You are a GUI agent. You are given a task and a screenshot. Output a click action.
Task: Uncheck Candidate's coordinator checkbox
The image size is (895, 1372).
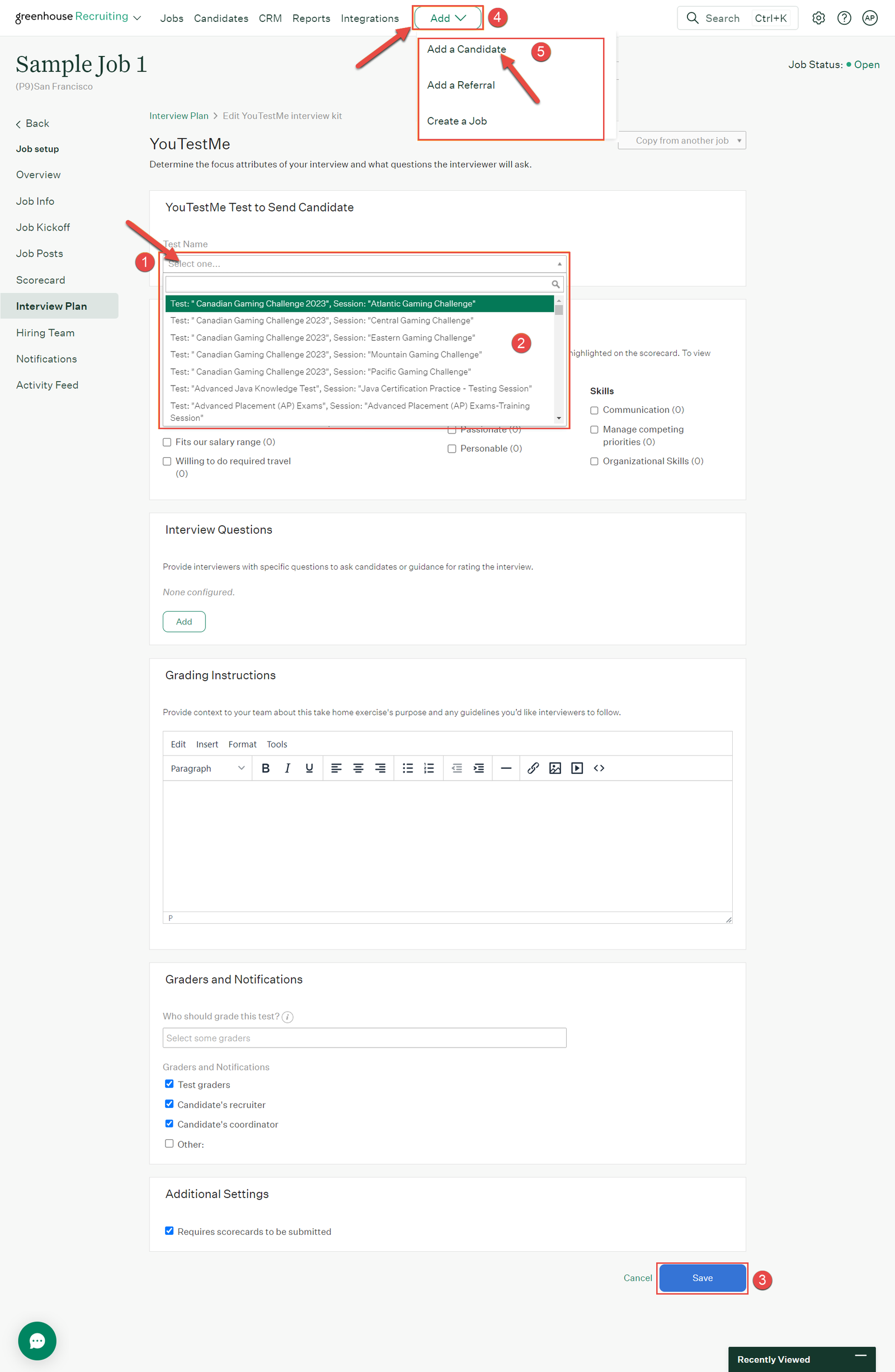coord(169,1123)
